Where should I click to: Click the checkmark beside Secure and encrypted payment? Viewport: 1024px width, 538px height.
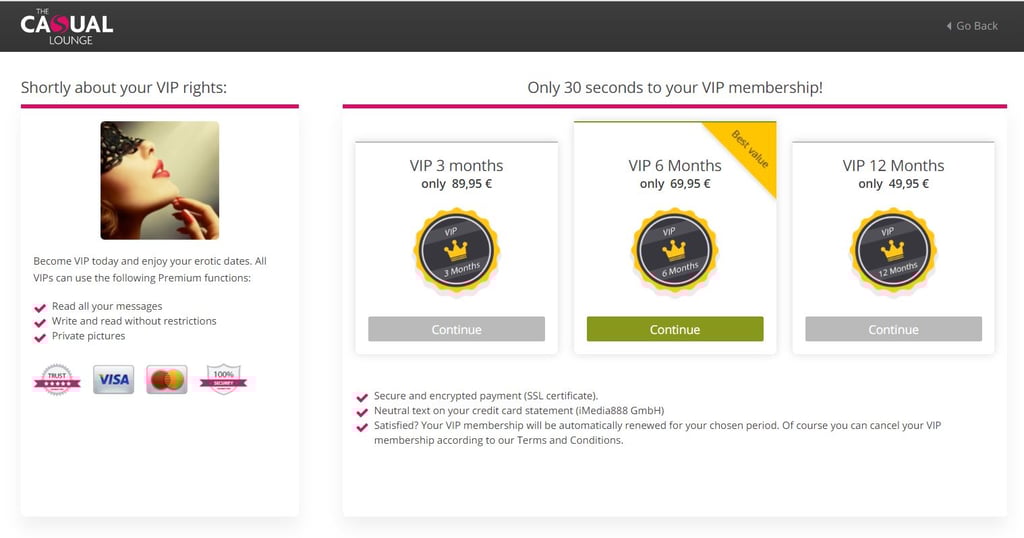pos(361,397)
